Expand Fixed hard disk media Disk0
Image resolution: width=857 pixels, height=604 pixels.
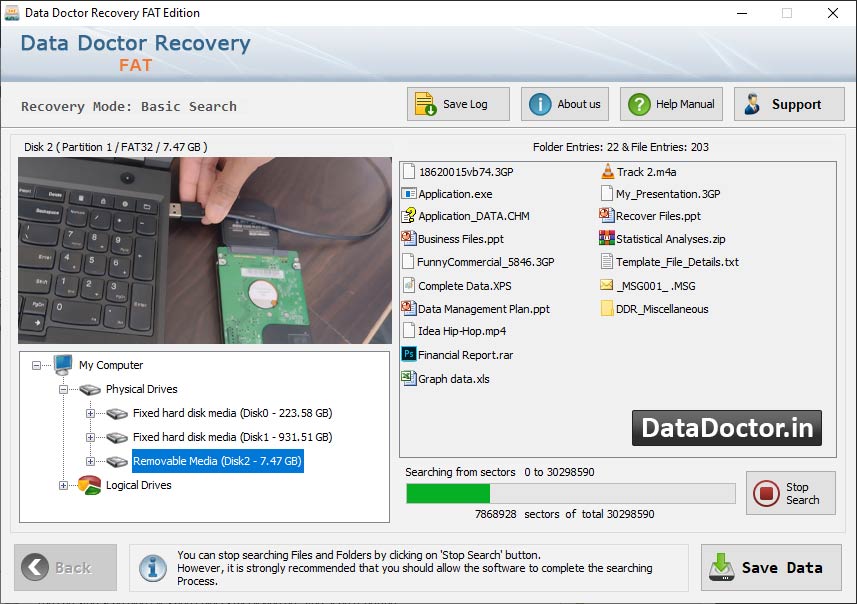click(86, 413)
